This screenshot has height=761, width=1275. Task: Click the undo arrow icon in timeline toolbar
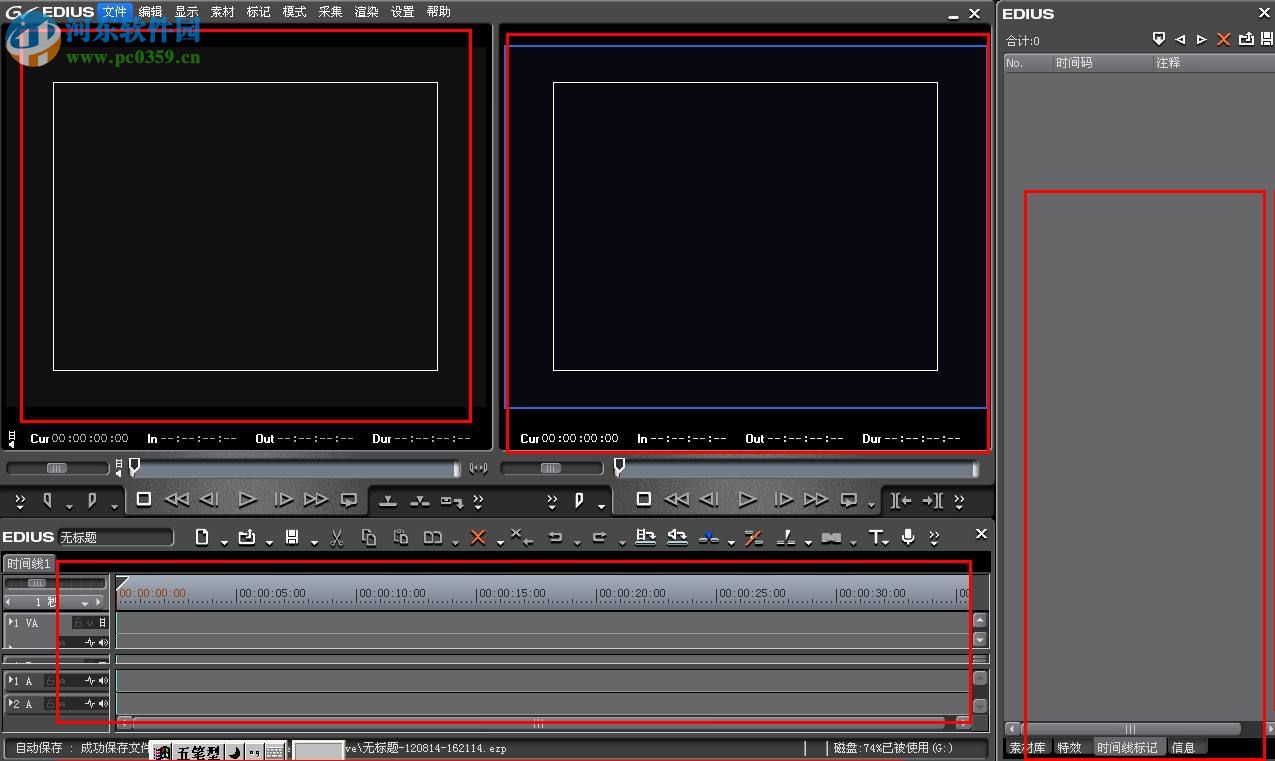[x=555, y=538]
